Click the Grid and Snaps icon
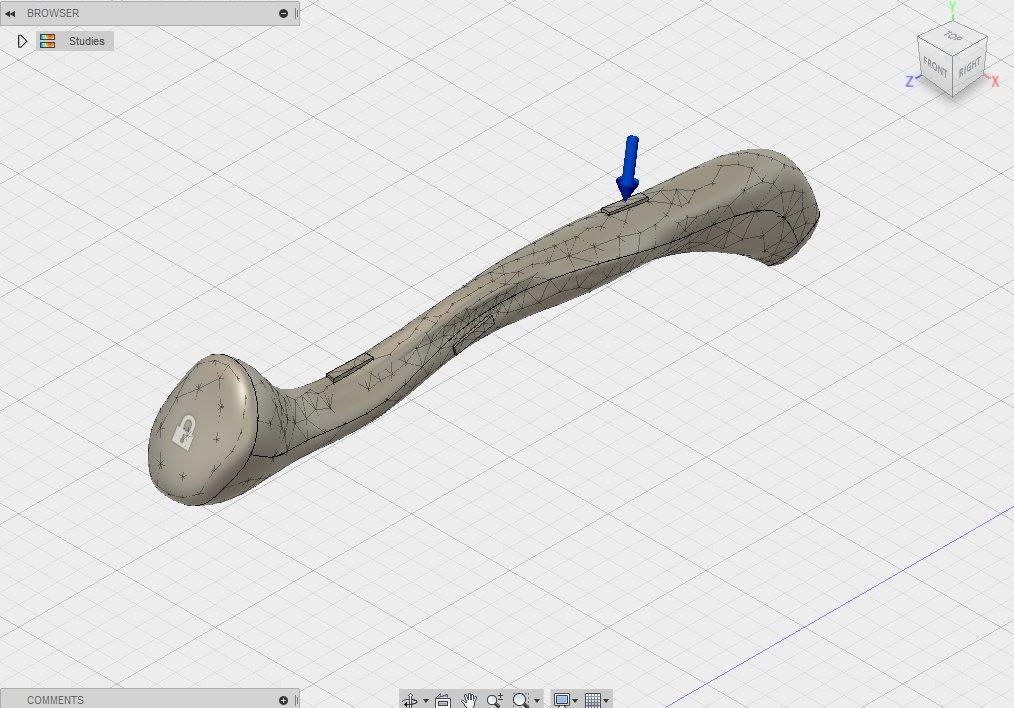 [x=592, y=700]
